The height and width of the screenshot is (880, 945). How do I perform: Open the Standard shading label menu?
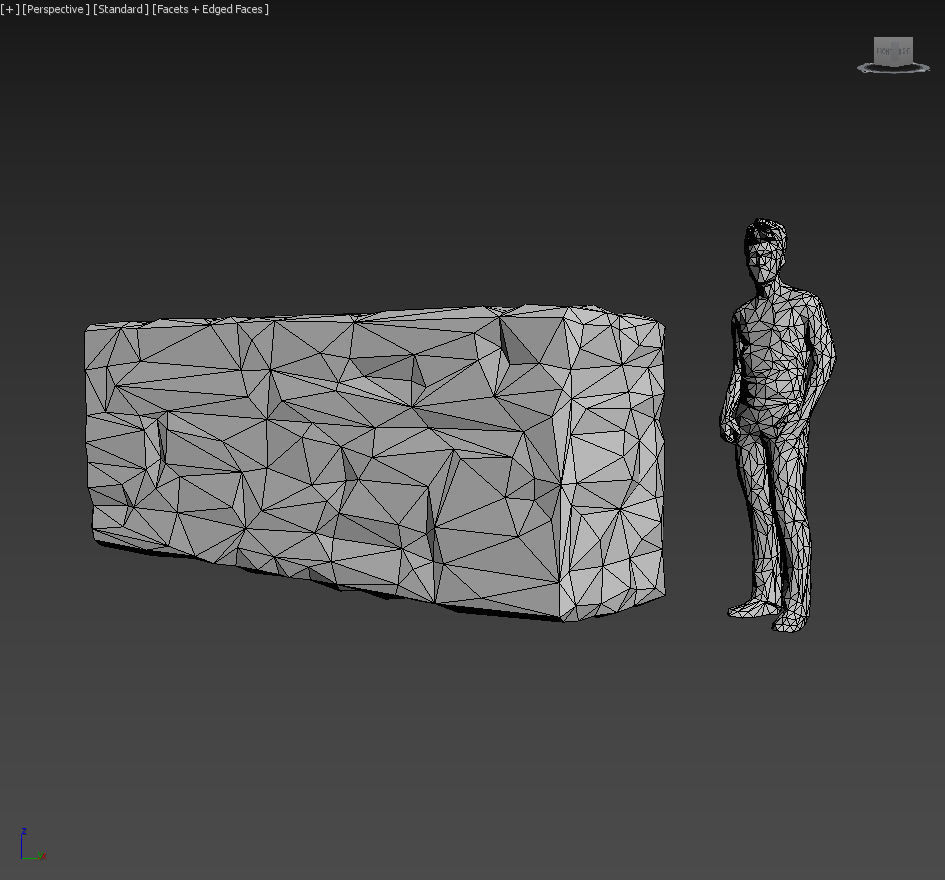click(121, 9)
